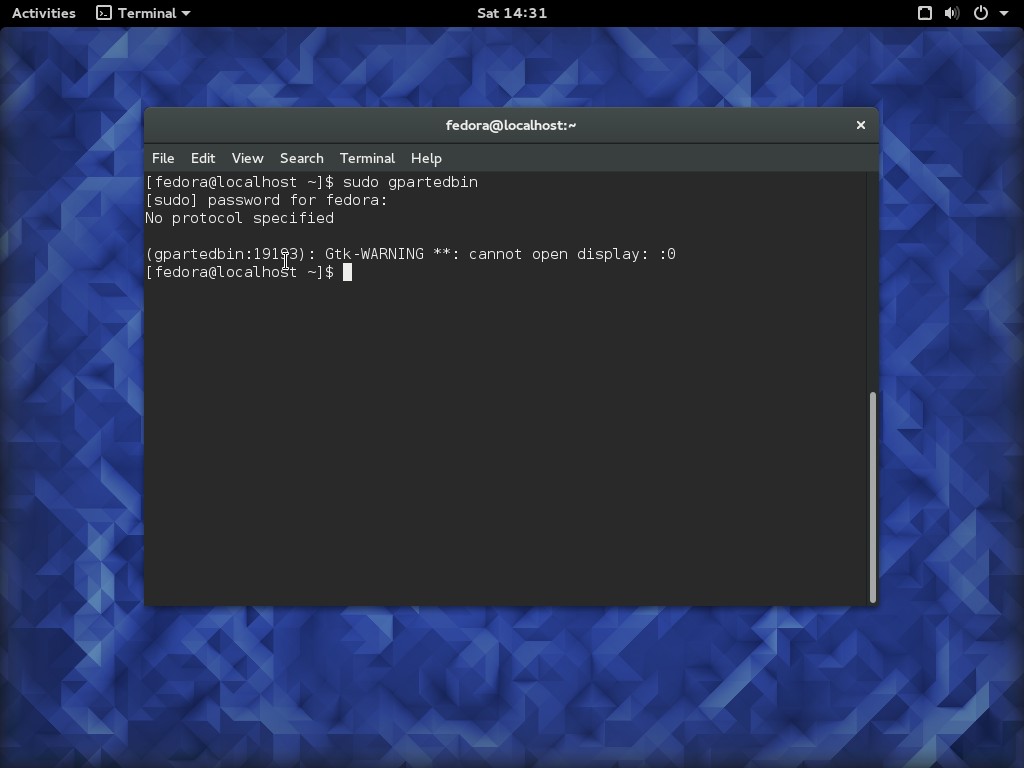Open the File menu in the terminal
The image size is (1024, 768).
tap(163, 159)
